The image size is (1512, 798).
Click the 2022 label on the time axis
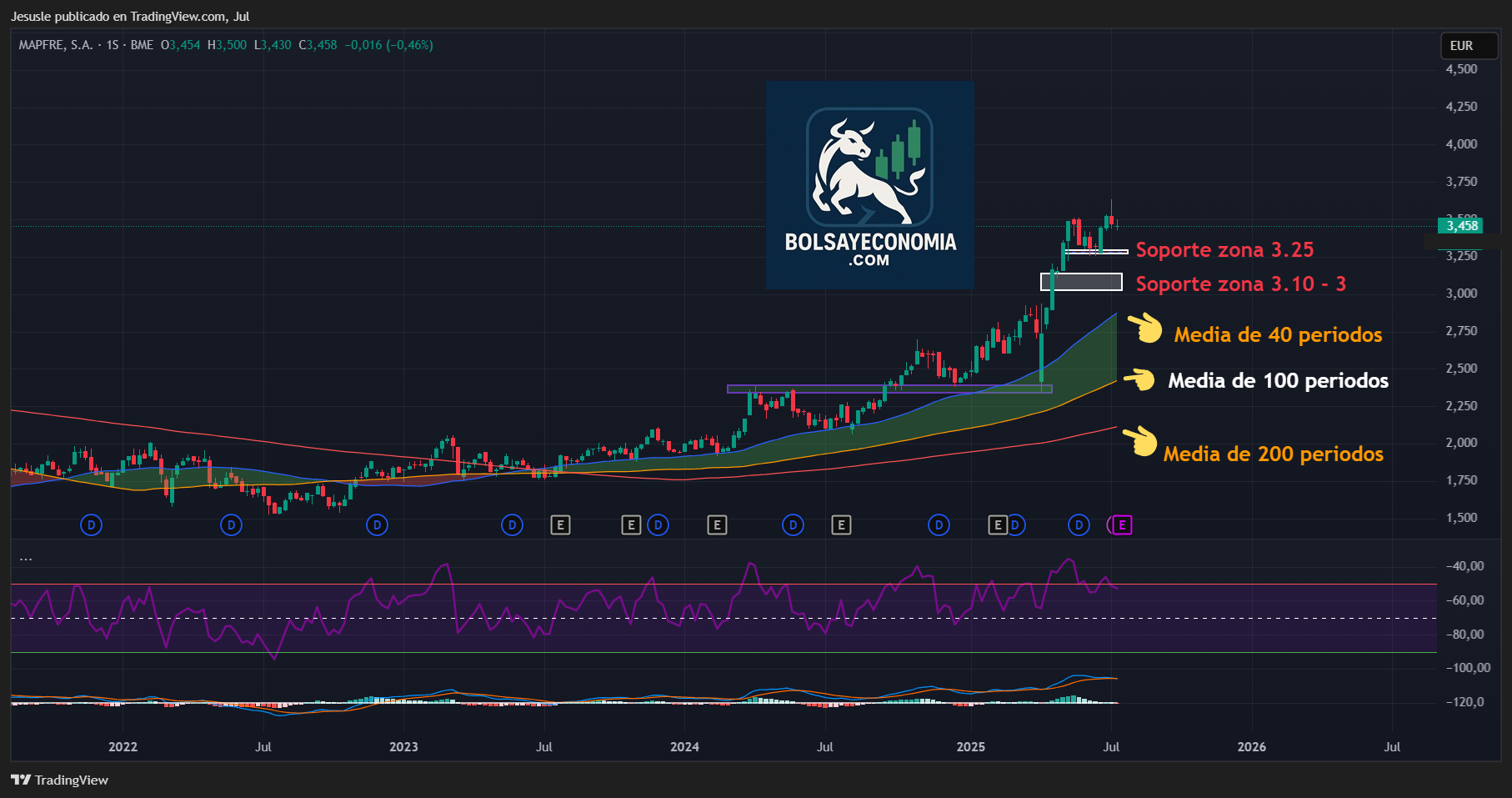(123, 746)
